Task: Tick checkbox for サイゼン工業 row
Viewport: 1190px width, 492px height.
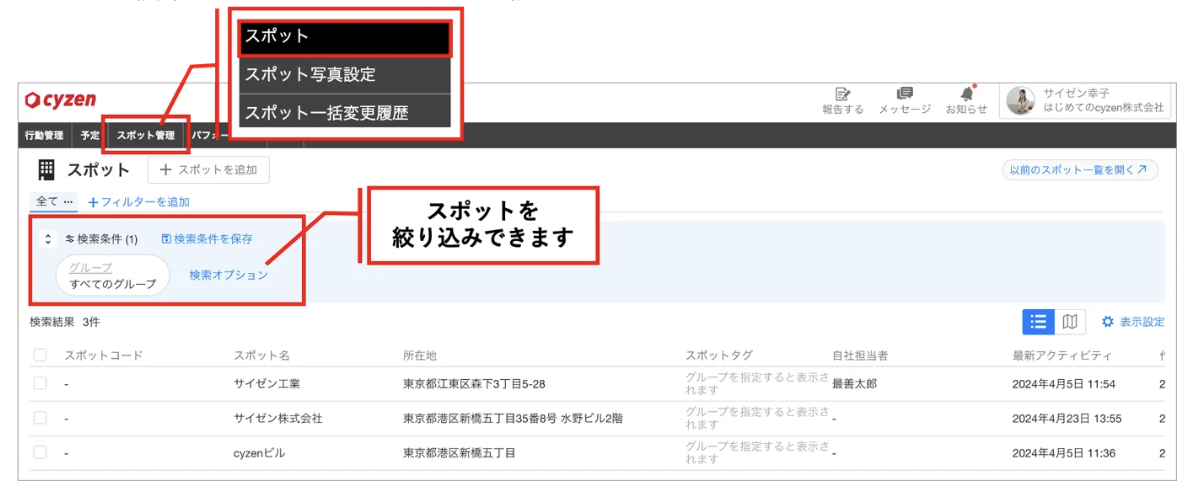Action: pyautogui.click(x=40, y=383)
